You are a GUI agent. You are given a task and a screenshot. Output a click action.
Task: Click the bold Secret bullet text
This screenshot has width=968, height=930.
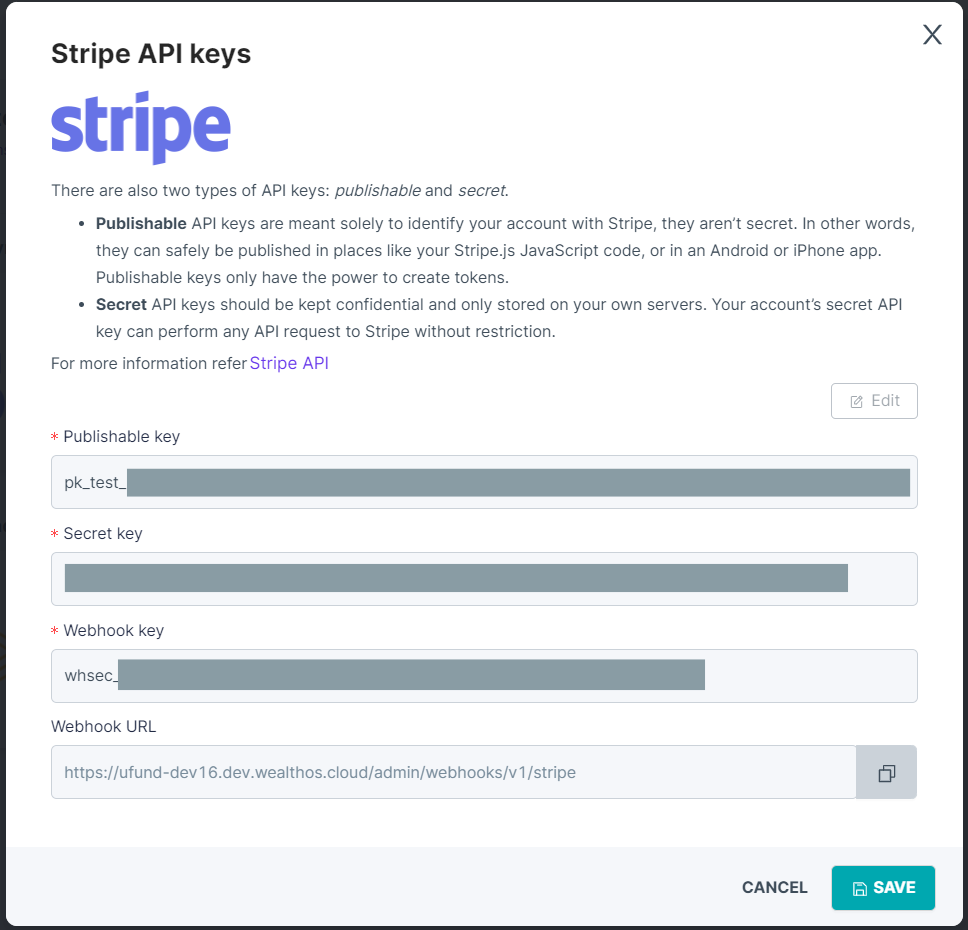click(121, 304)
